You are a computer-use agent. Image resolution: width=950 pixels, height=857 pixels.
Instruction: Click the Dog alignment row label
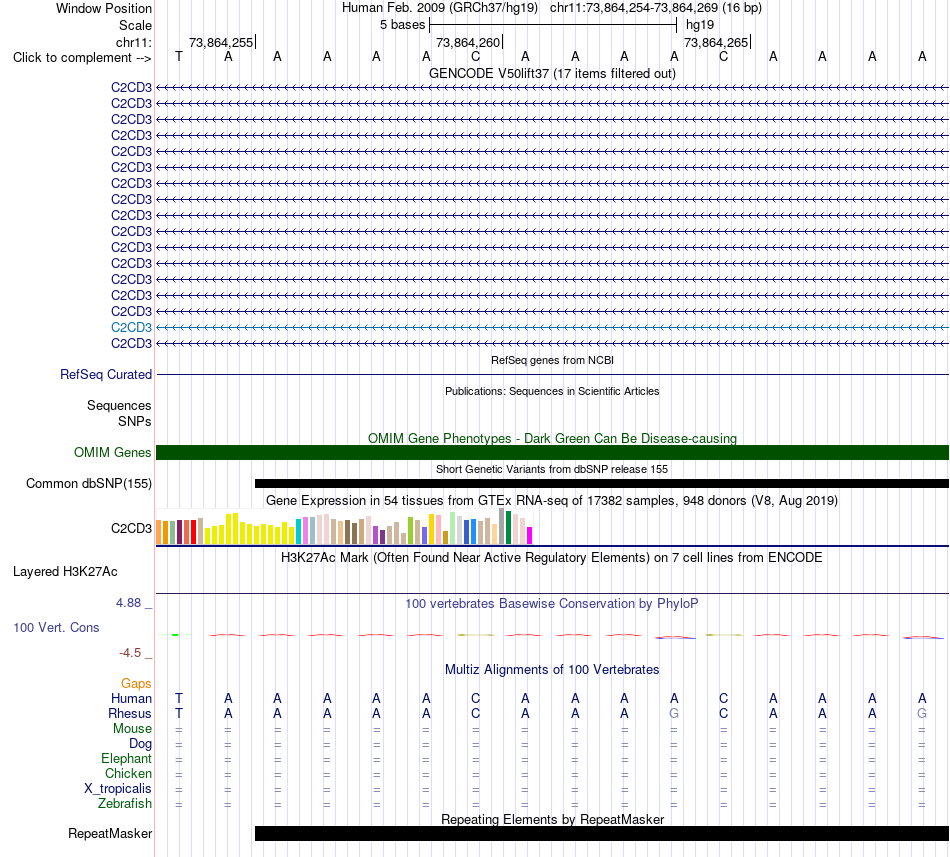click(x=140, y=744)
